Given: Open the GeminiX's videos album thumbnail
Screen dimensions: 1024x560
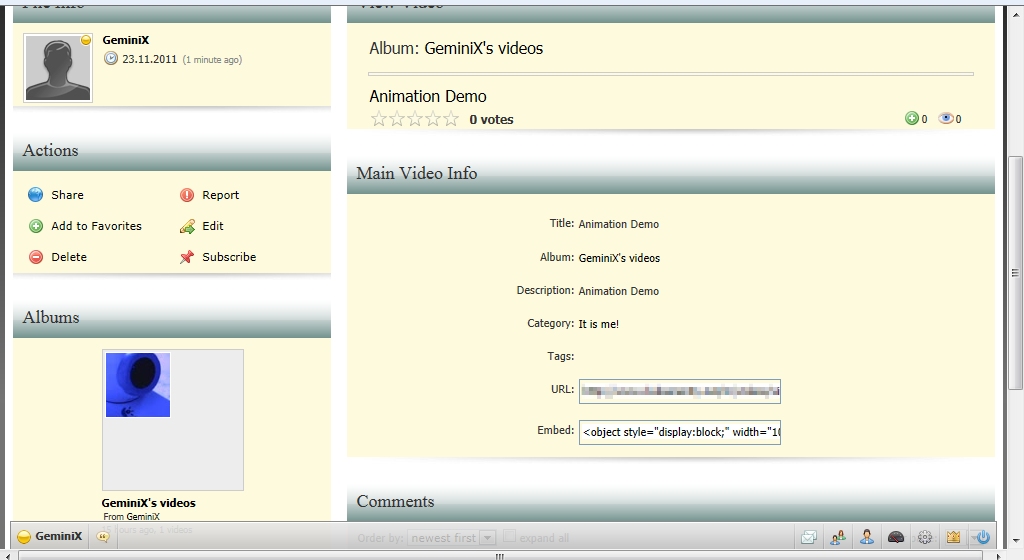Looking at the screenshot, I should tap(138, 385).
